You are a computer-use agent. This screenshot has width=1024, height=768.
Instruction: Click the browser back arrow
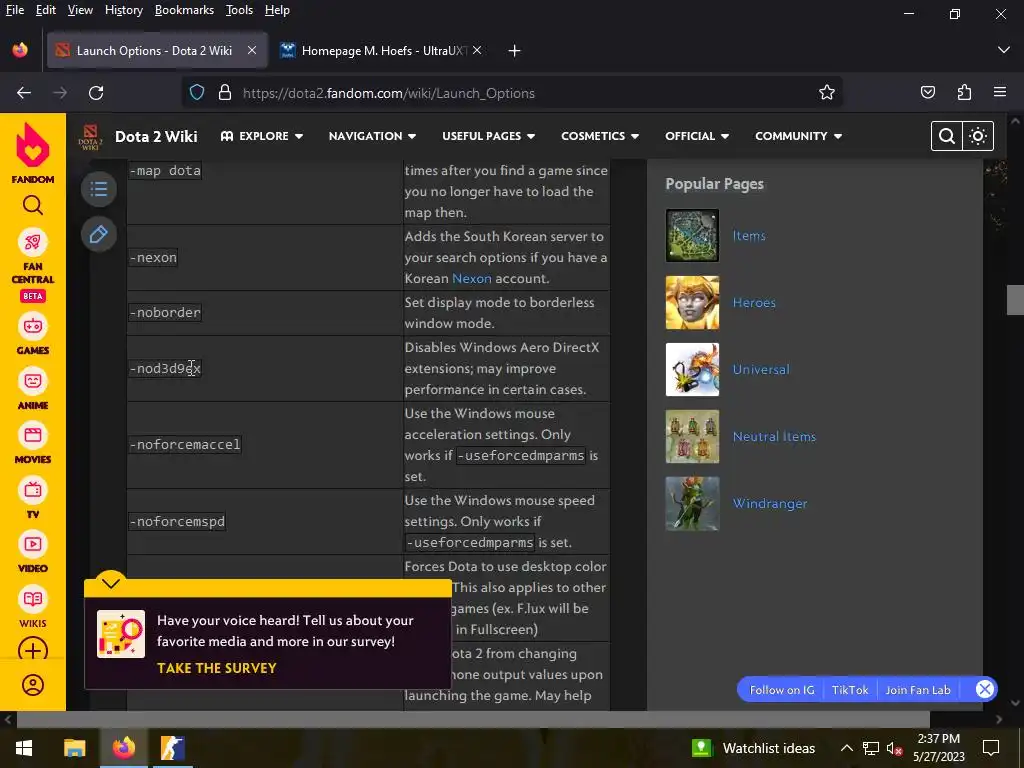click(24, 93)
